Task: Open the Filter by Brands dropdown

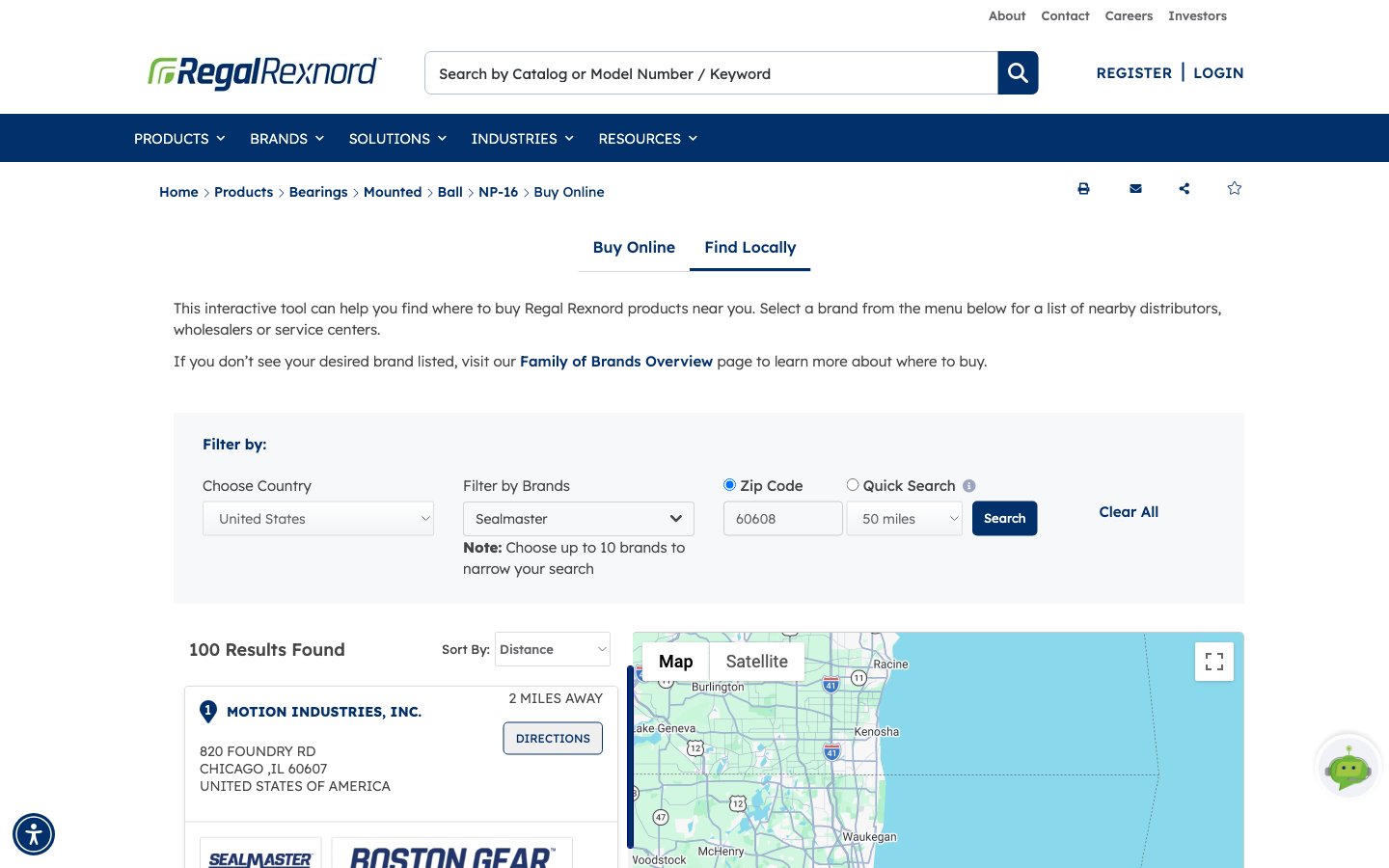Action: tap(579, 519)
